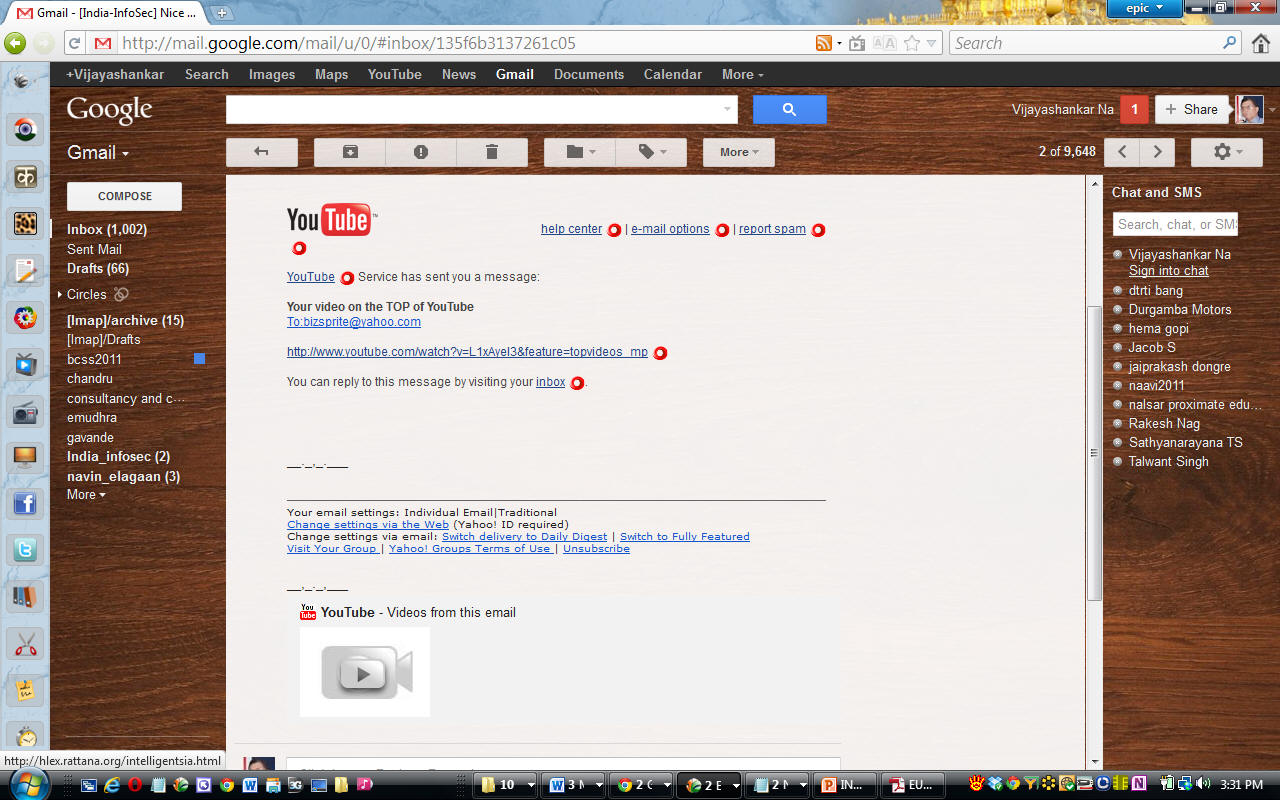Image resolution: width=1280 pixels, height=800 pixels.
Task: Open the radio sidebar icon
Action: pyautogui.click(x=25, y=411)
